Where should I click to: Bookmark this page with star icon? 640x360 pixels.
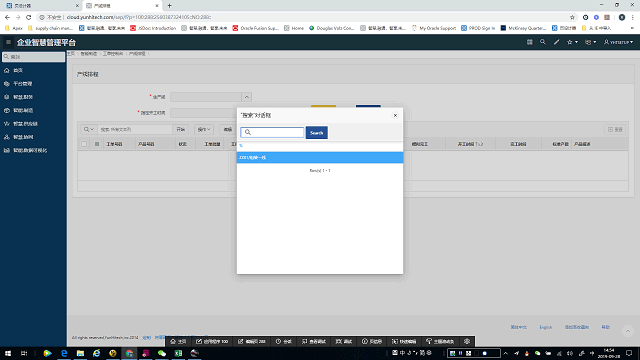coord(572,17)
